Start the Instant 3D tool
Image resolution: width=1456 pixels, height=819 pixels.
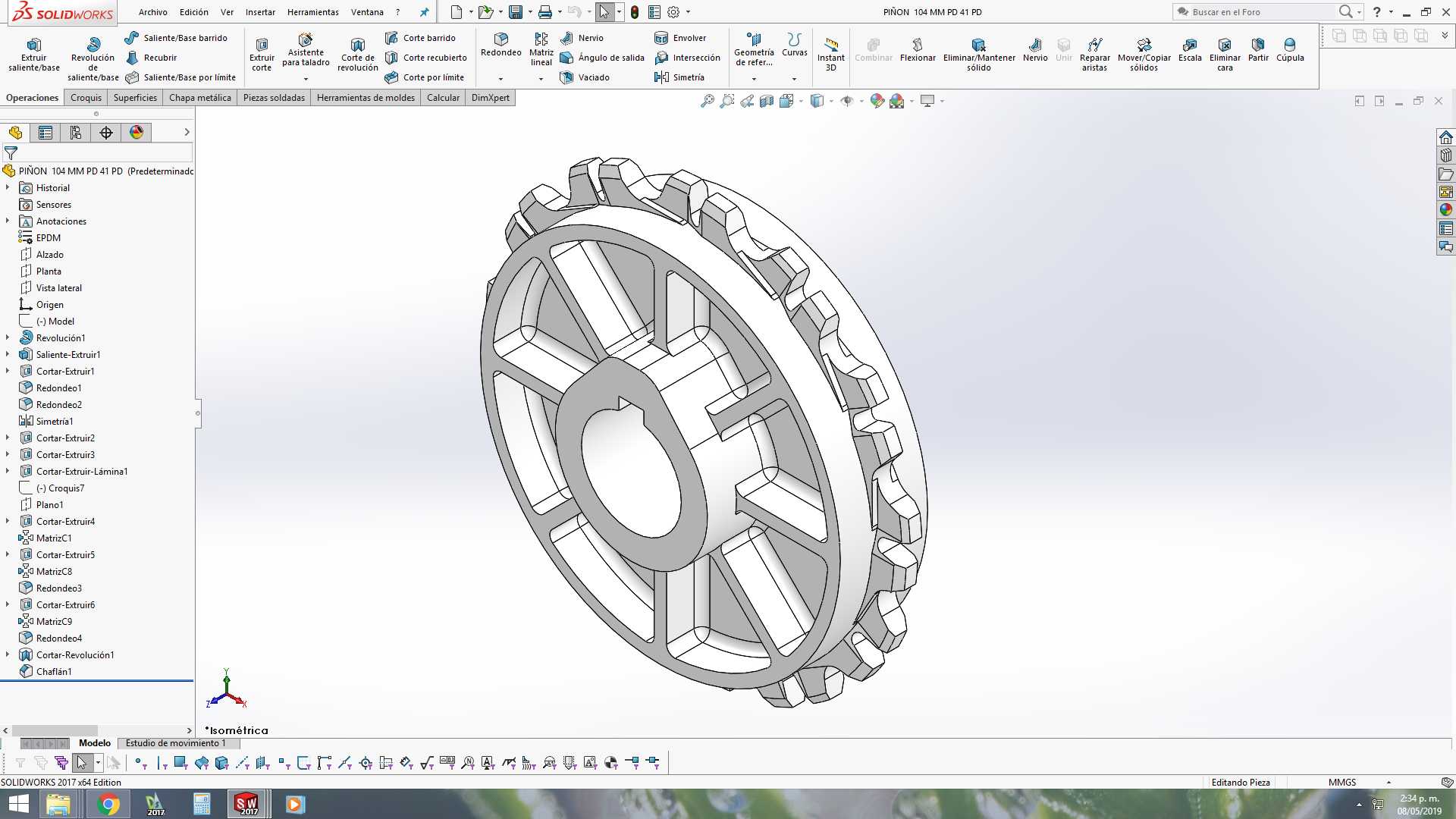tap(831, 55)
